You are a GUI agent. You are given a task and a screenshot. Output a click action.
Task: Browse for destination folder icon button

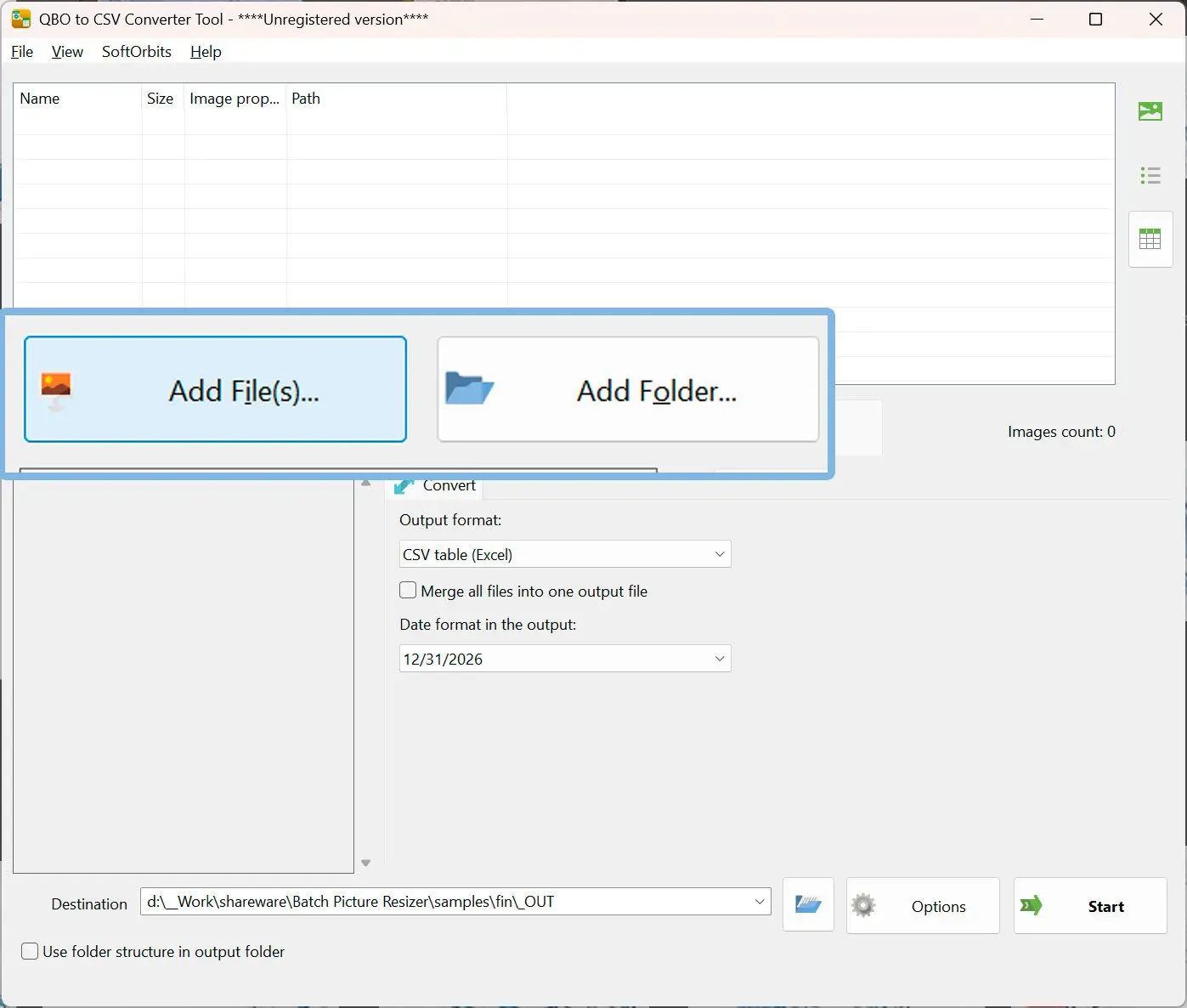click(x=808, y=904)
